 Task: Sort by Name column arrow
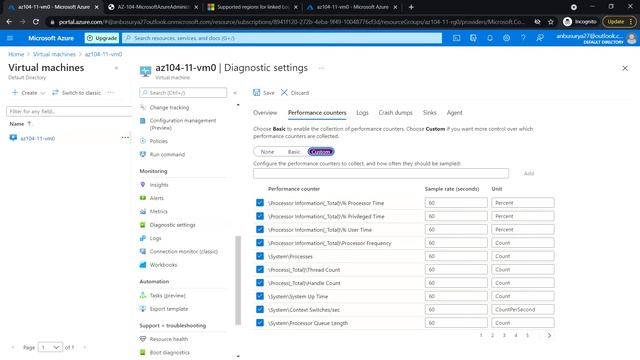tap(29, 123)
